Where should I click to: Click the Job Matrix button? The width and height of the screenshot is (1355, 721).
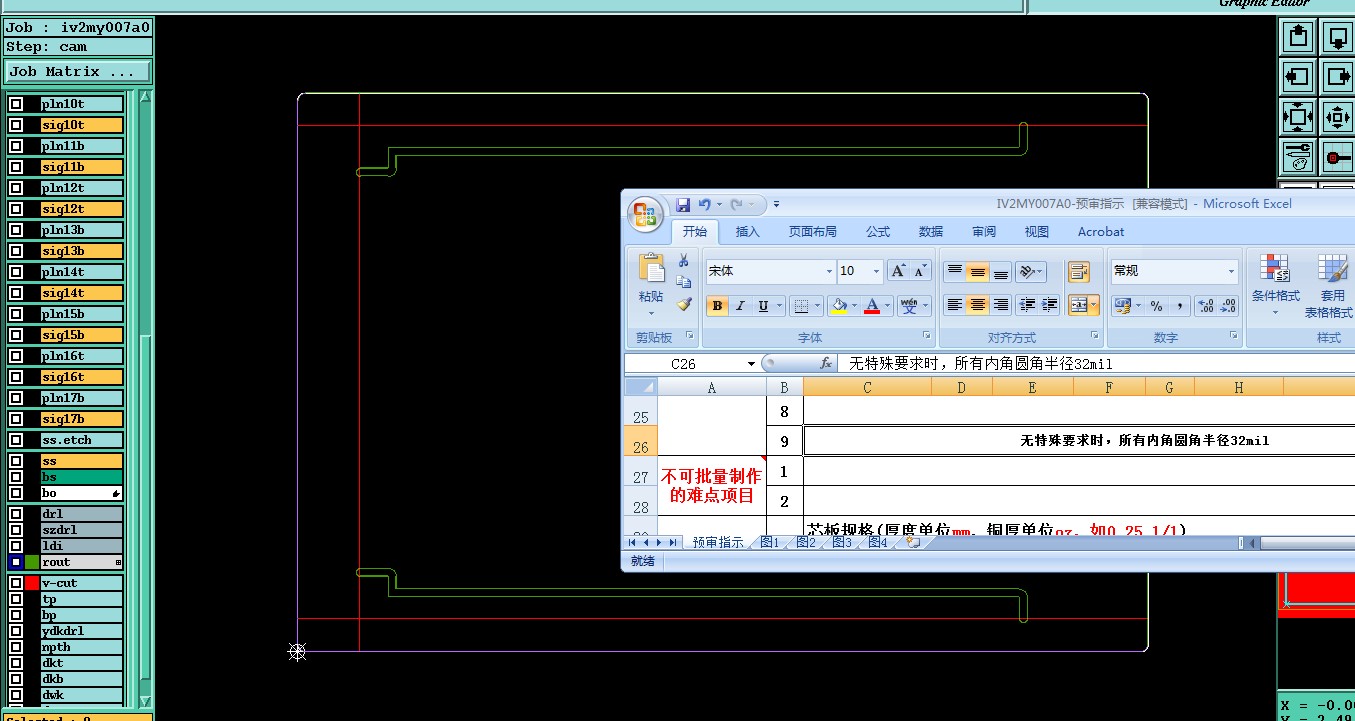coord(78,72)
